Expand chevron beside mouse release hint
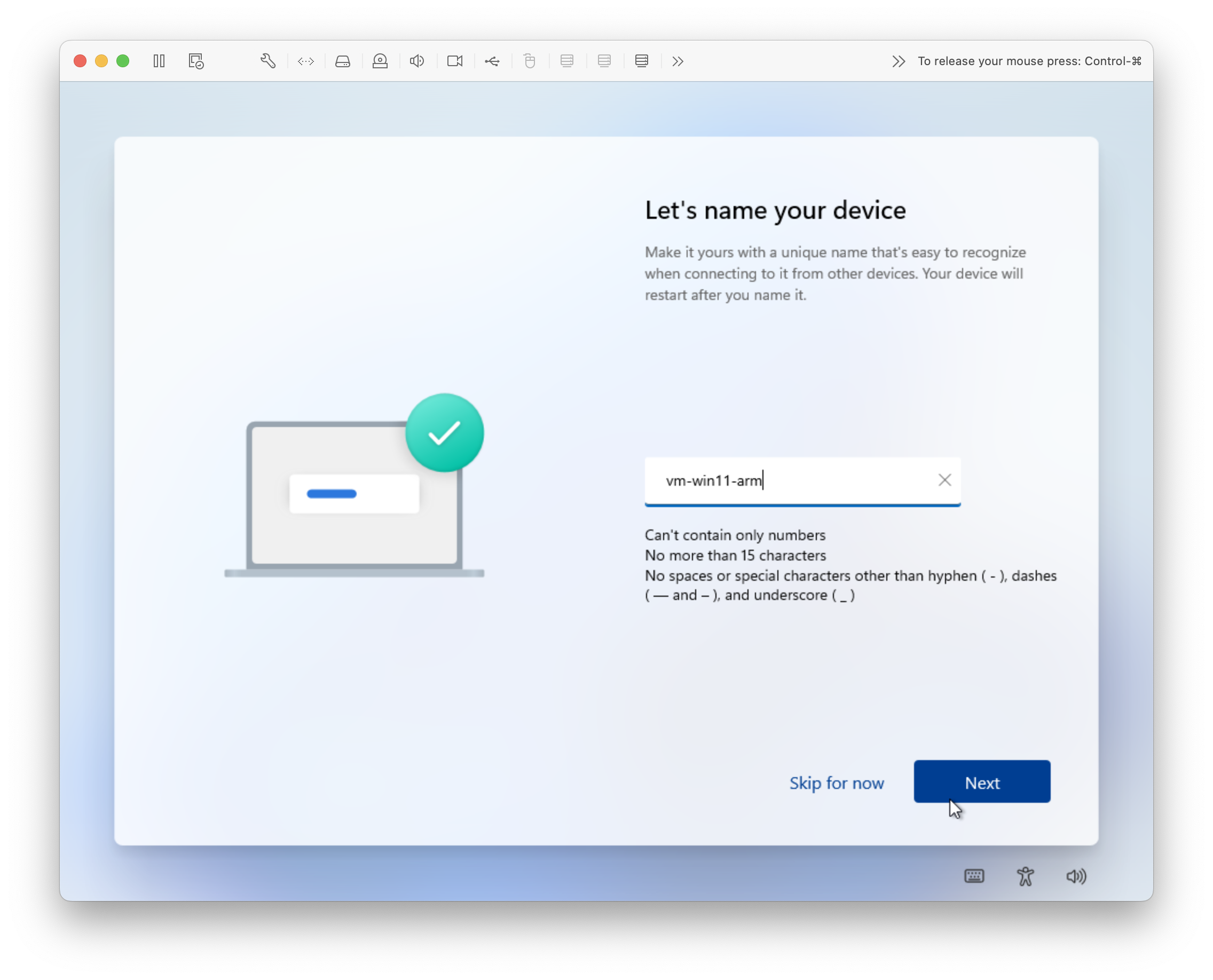Screen dimensions: 1213x980 899,61
